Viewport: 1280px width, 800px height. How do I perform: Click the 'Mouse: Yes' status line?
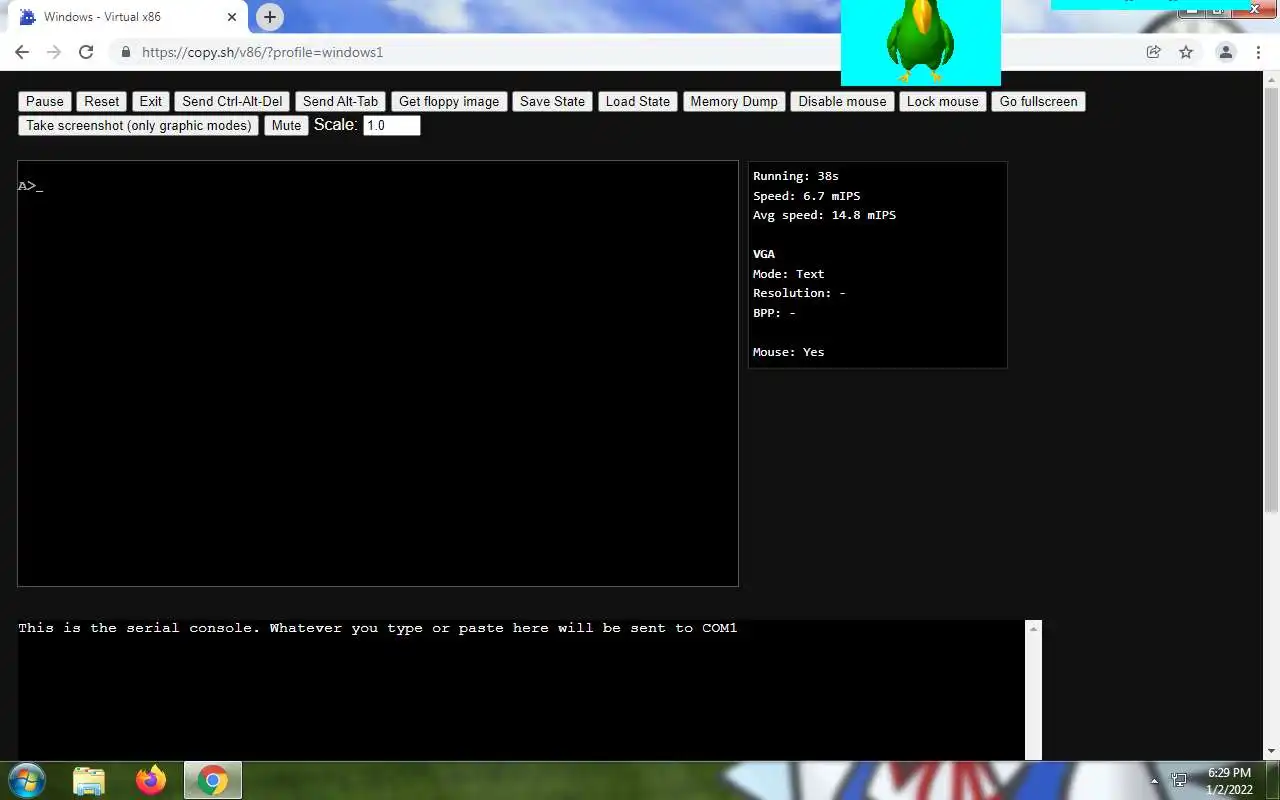[789, 352]
